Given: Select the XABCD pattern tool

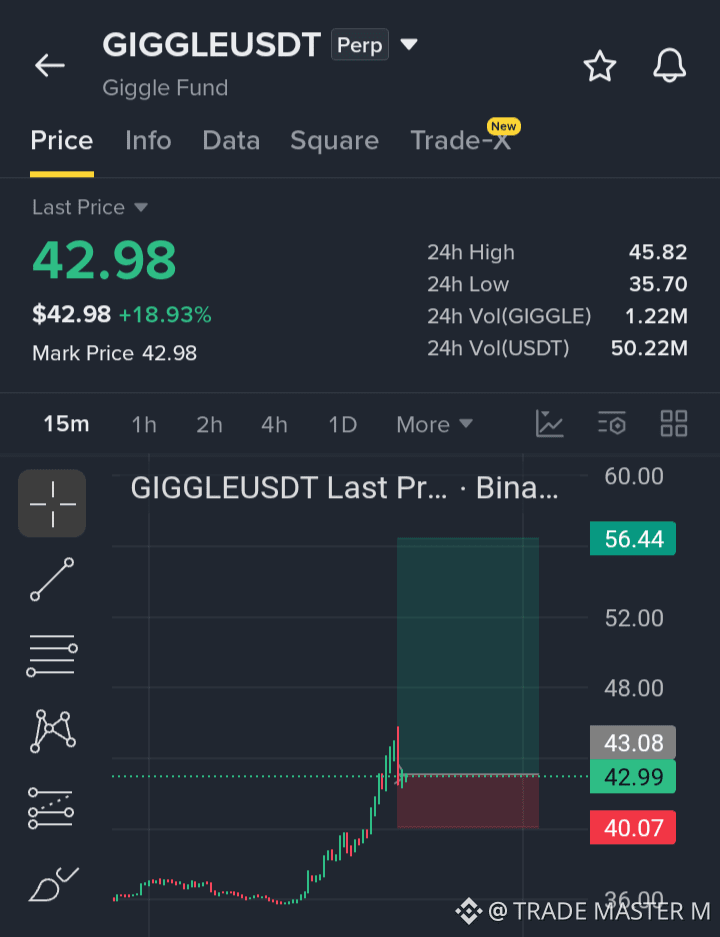Looking at the screenshot, I should (x=53, y=731).
